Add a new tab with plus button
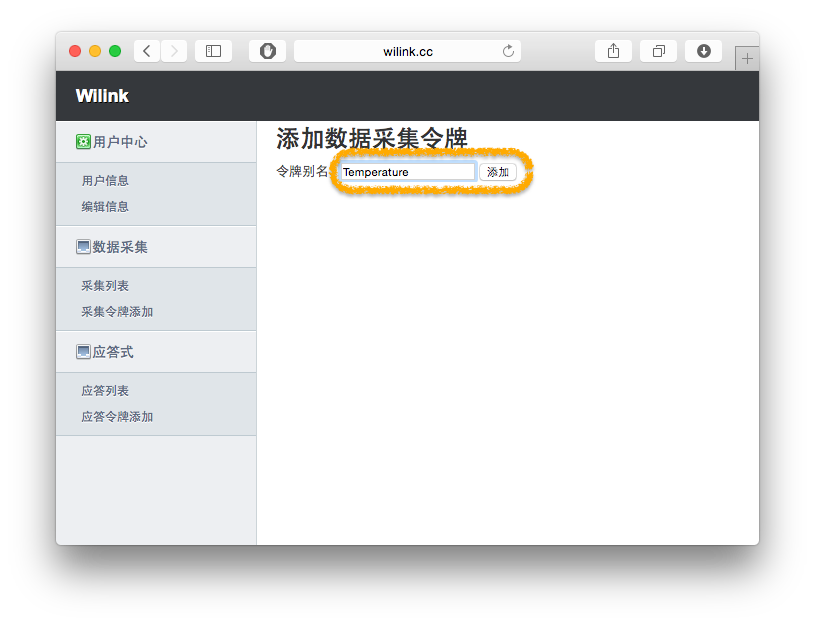Image resolution: width=815 pixels, height=625 pixels. click(747, 58)
